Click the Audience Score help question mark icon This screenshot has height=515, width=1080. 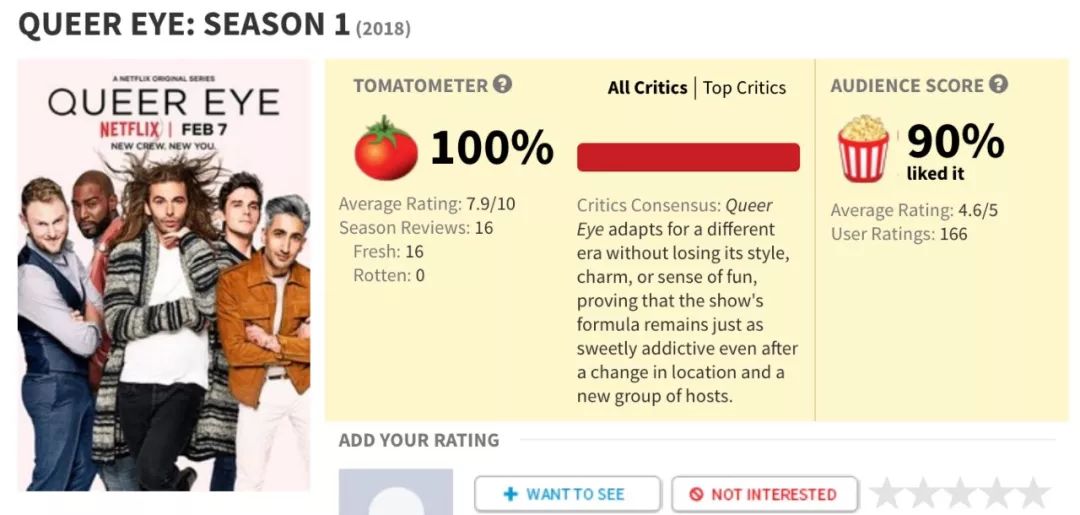click(998, 85)
